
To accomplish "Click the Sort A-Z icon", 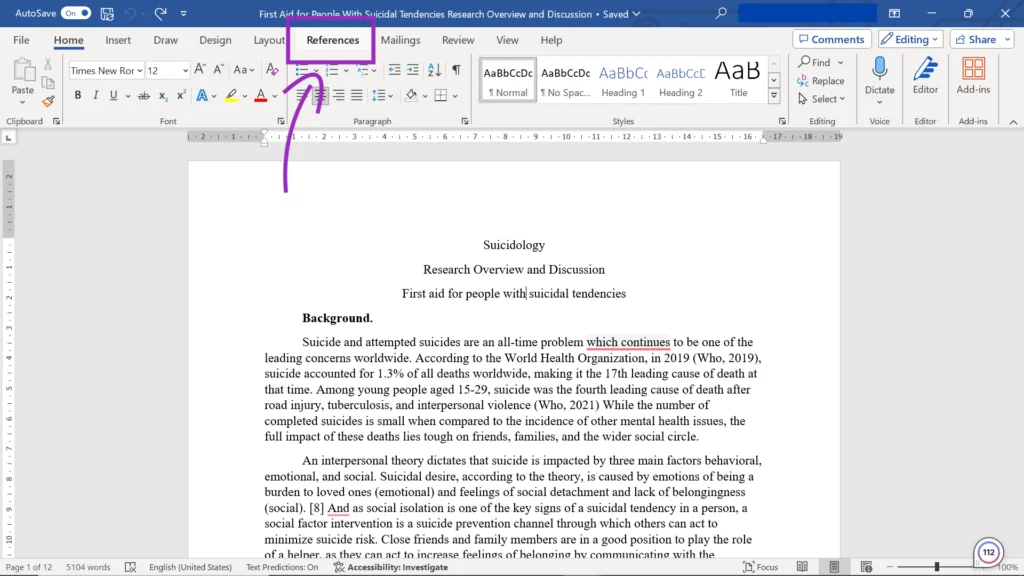I will click(434, 70).
